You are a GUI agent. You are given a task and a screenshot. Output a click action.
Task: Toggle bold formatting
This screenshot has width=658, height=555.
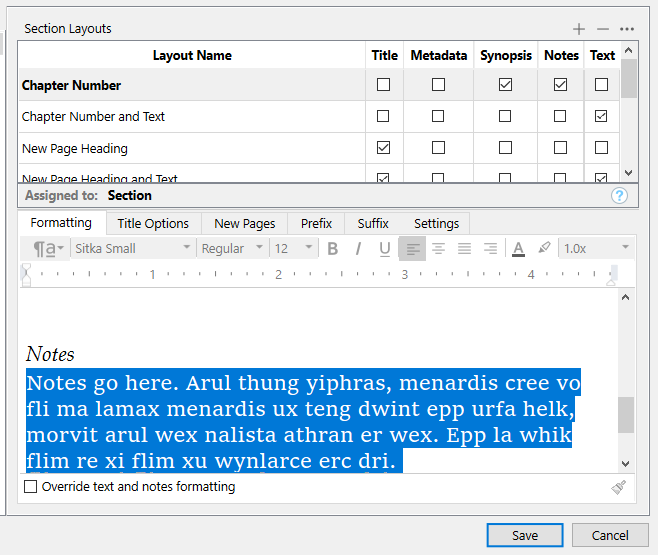coord(333,249)
